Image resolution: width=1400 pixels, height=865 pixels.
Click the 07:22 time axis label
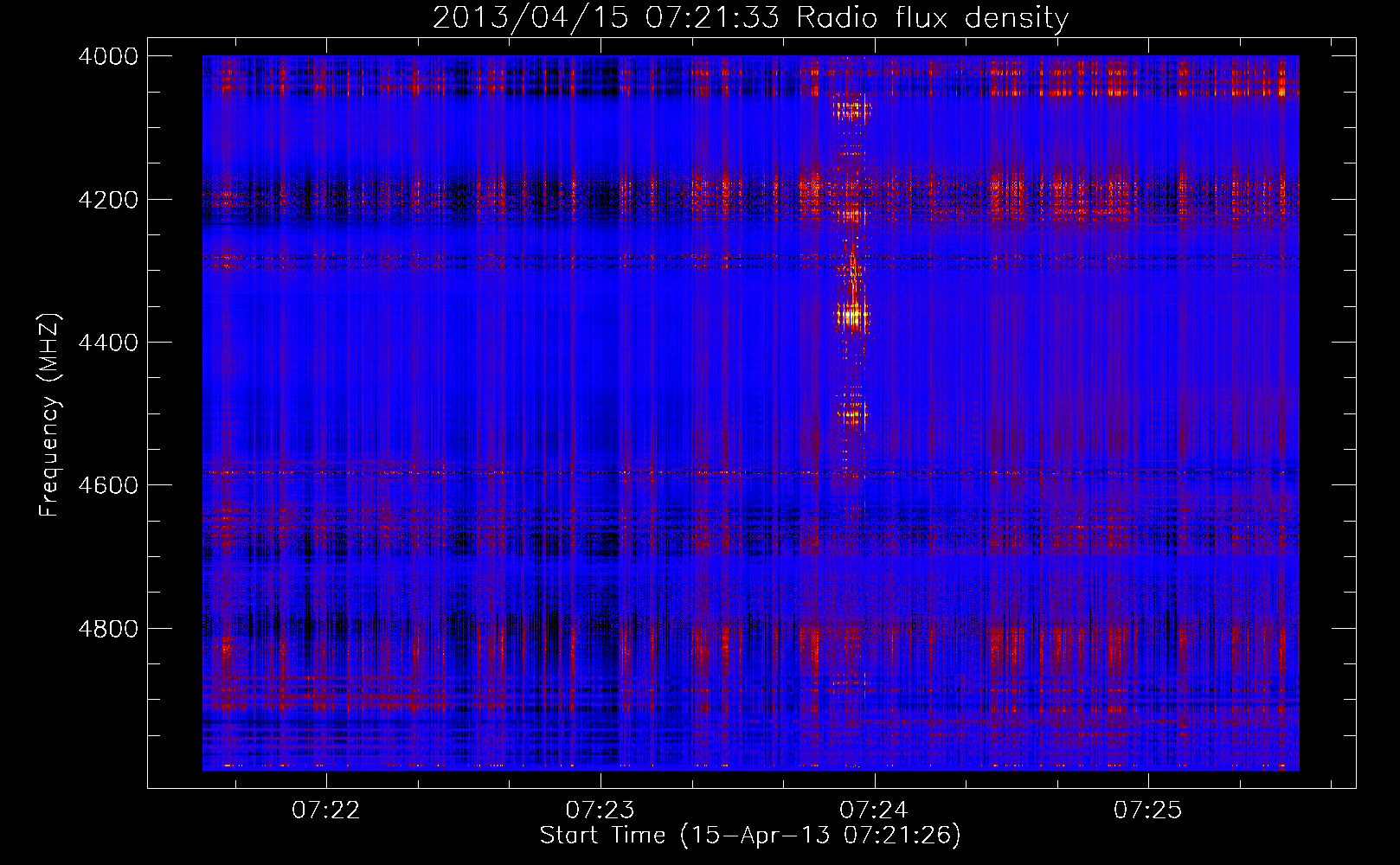tap(326, 811)
